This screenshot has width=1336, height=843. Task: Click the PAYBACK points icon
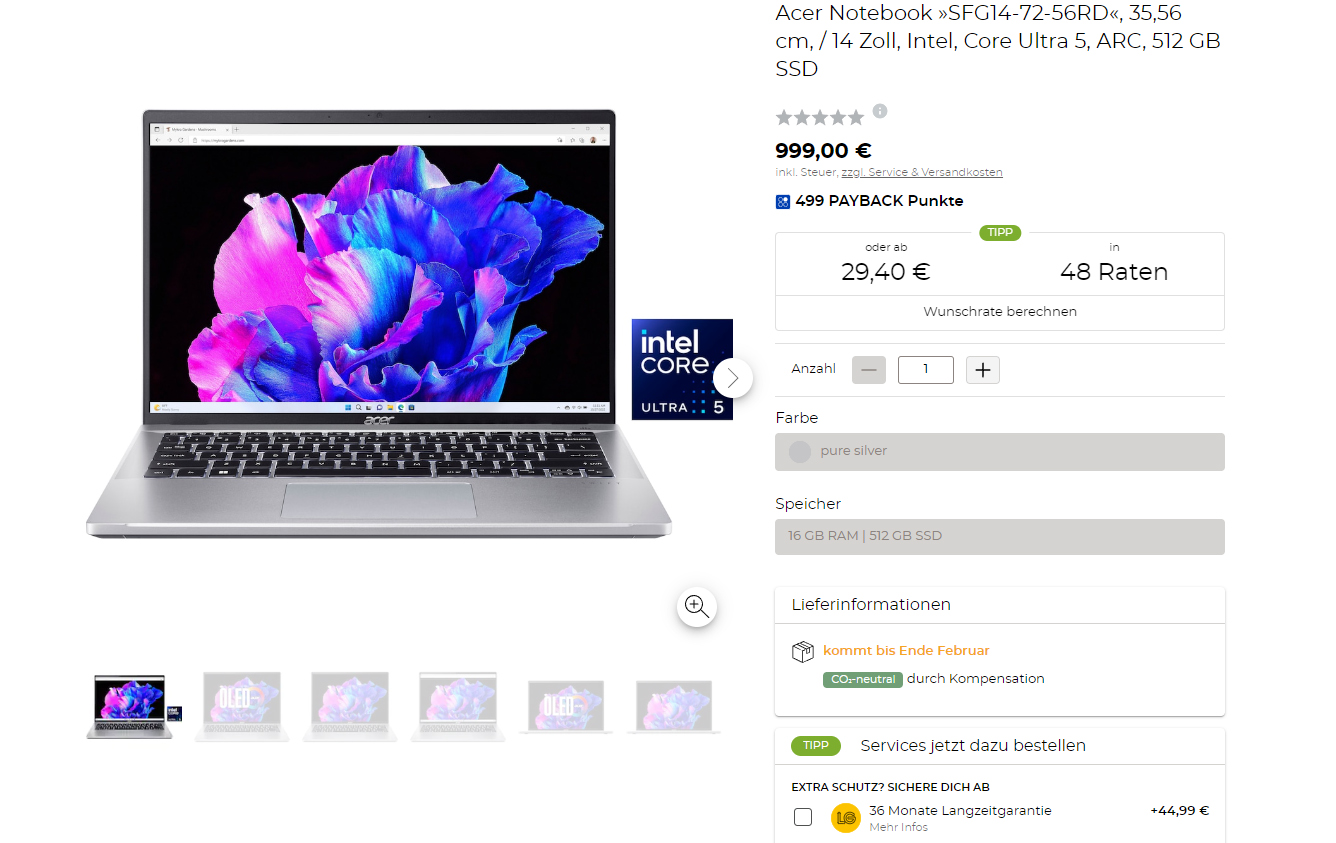[x=783, y=201]
